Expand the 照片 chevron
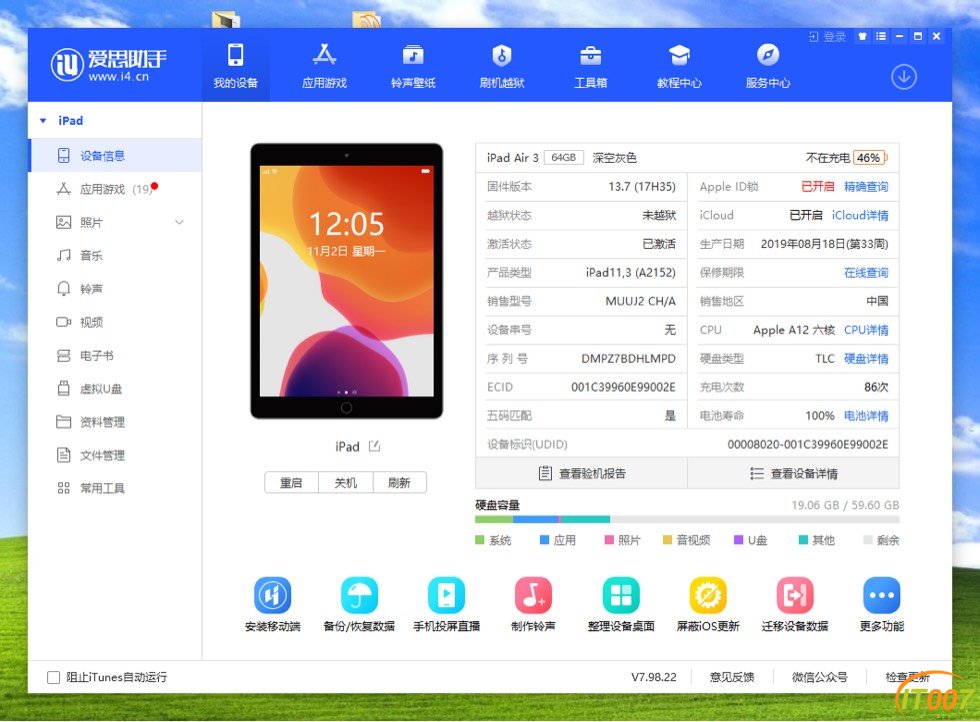The height and width of the screenshot is (722, 980). [179, 223]
